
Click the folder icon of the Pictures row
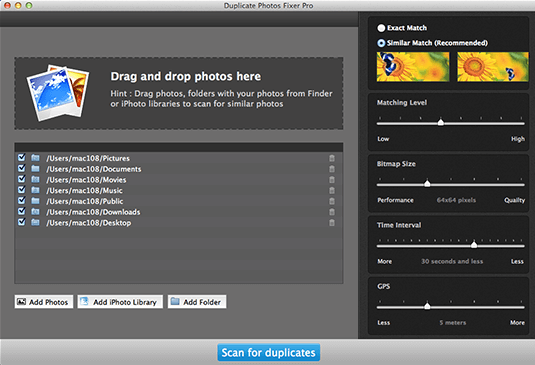(35, 158)
